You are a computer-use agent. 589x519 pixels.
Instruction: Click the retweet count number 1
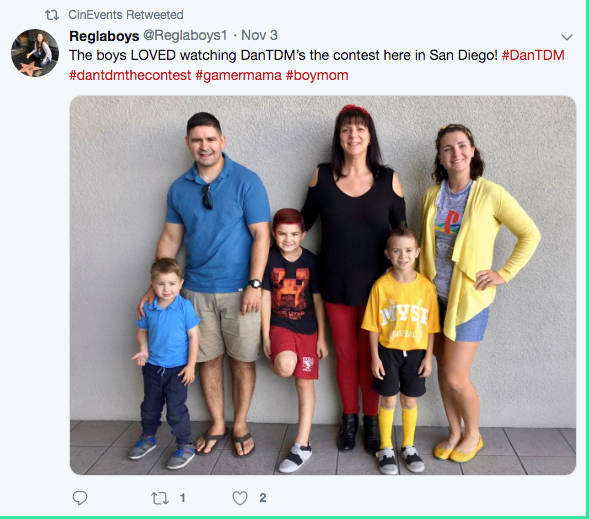[183, 498]
